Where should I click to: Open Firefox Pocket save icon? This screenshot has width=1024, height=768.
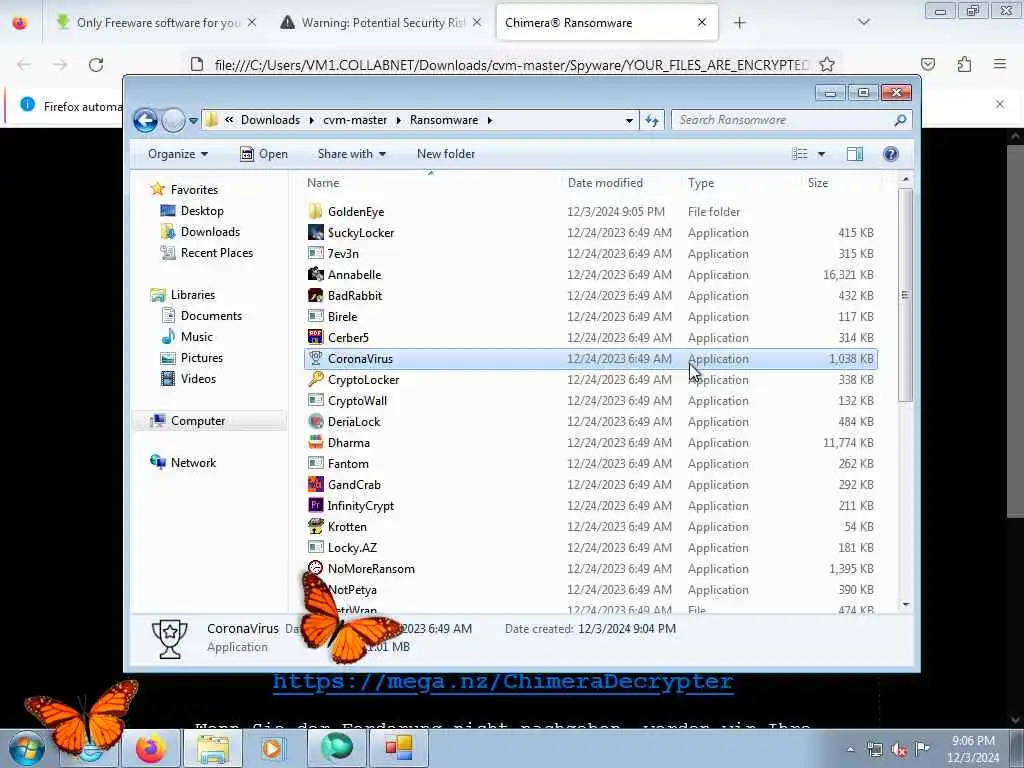(x=928, y=65)
